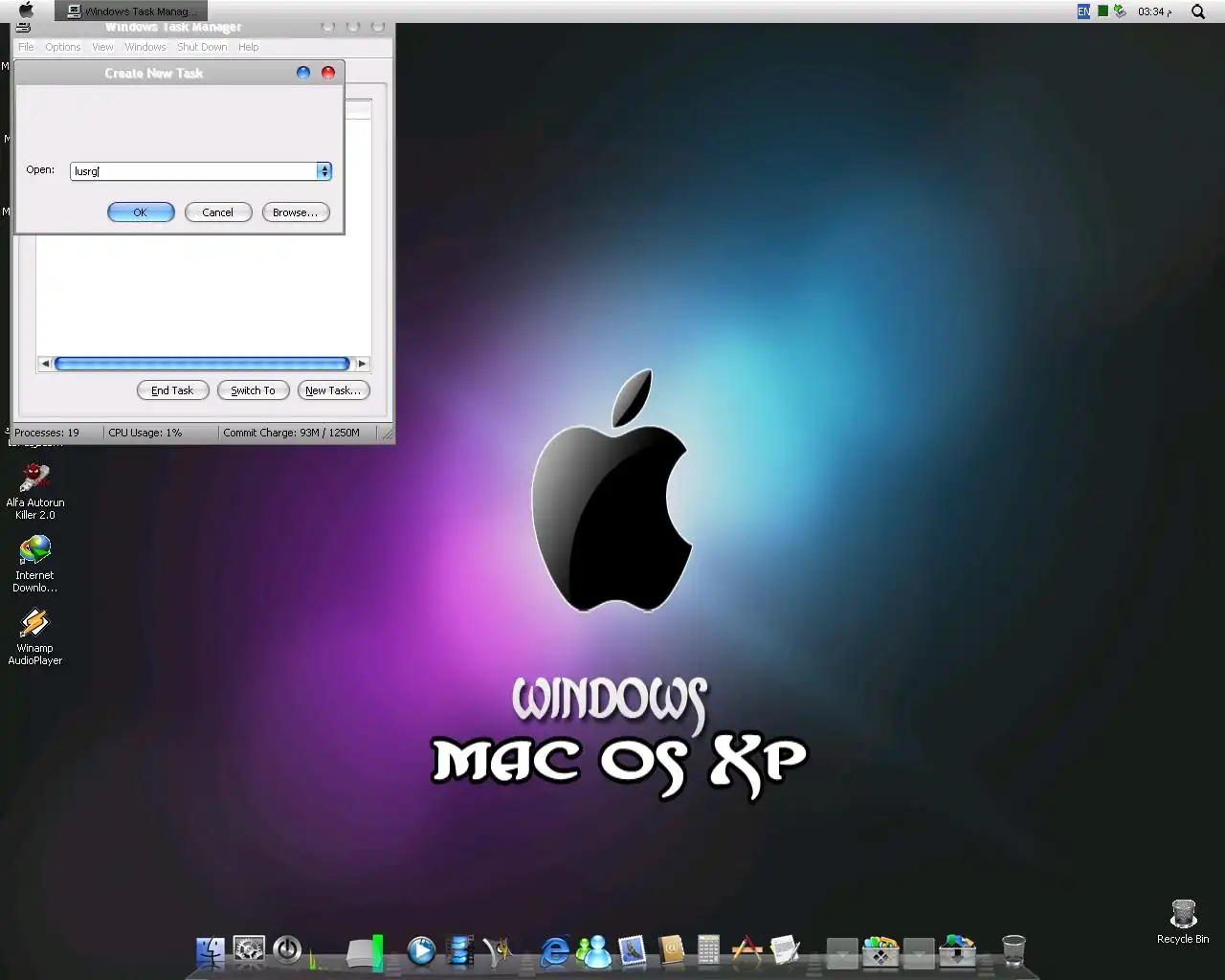Open the Help menu in Task Manager

click(x=249, y=47)
